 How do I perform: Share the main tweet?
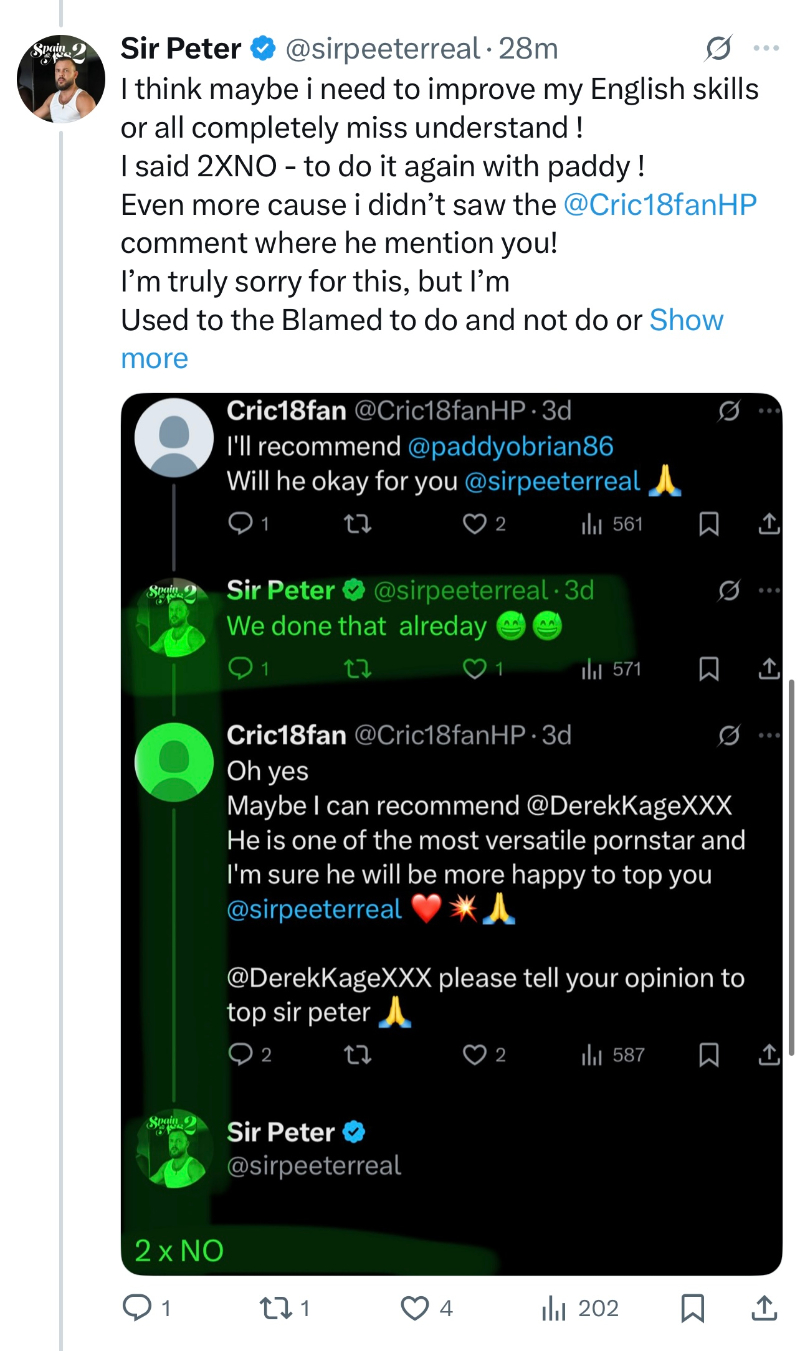click(761, 1308)
